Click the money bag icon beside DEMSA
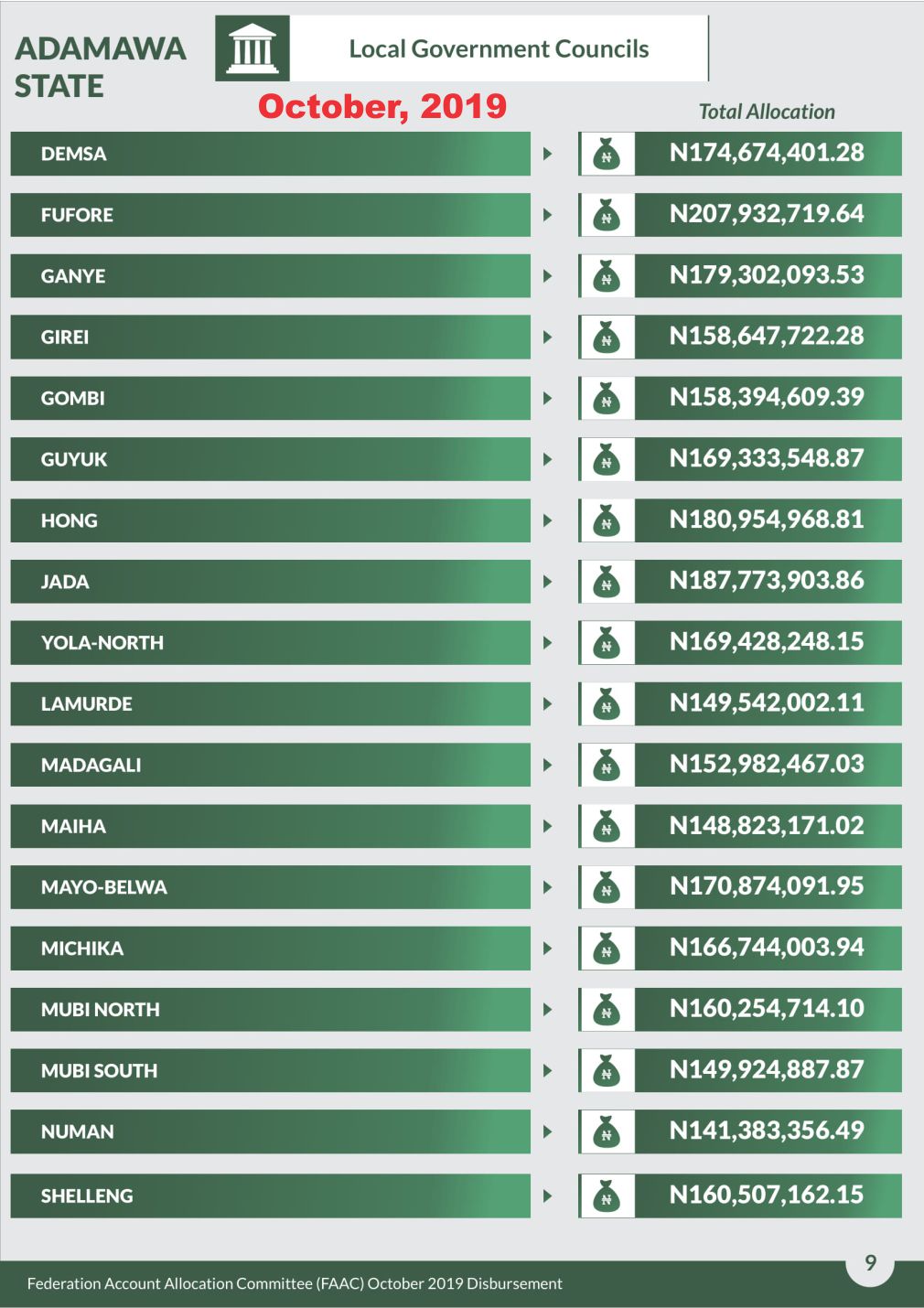The width and height of the screenshot is (924, 1308). 607,155
